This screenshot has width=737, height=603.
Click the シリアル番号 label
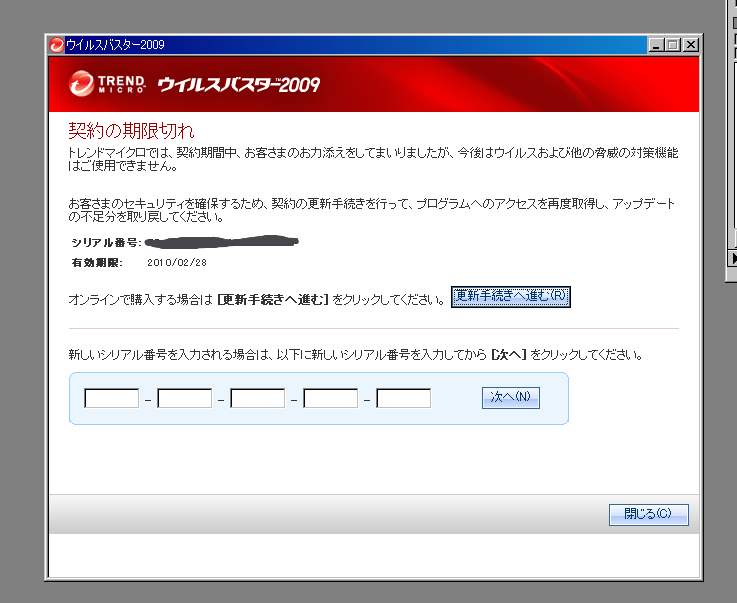pyautogui.click(x=106, y=243)
